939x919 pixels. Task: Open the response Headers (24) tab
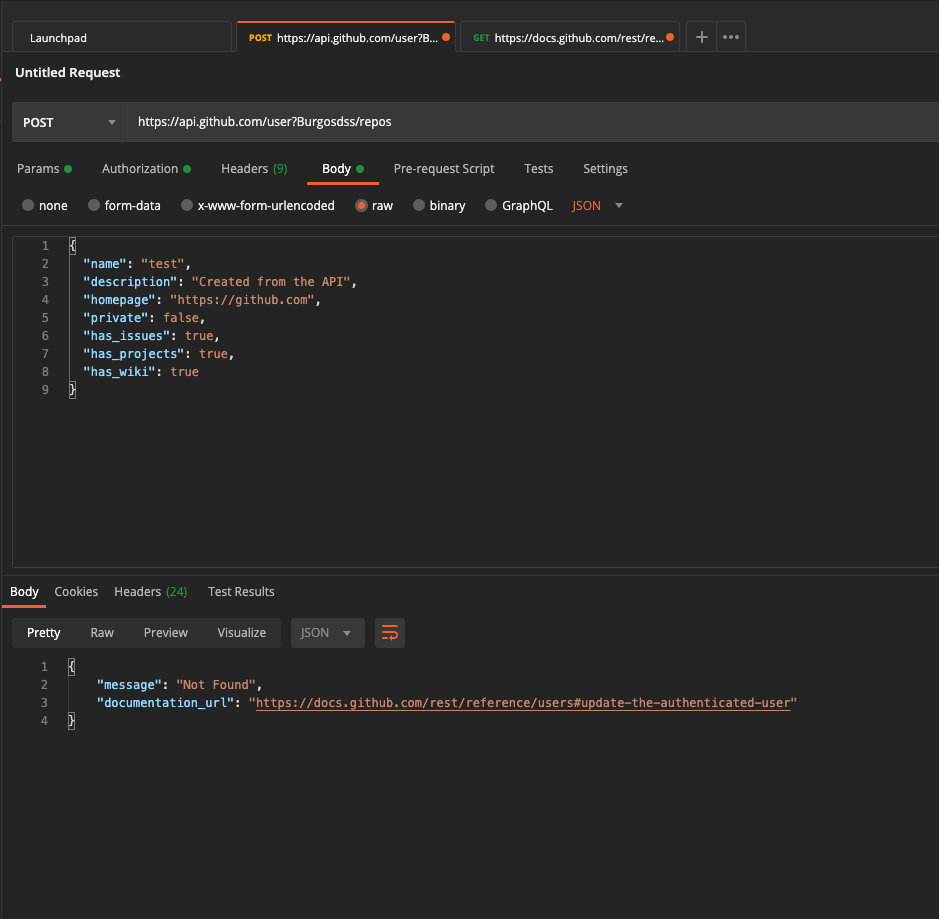(x=151, y=592)
